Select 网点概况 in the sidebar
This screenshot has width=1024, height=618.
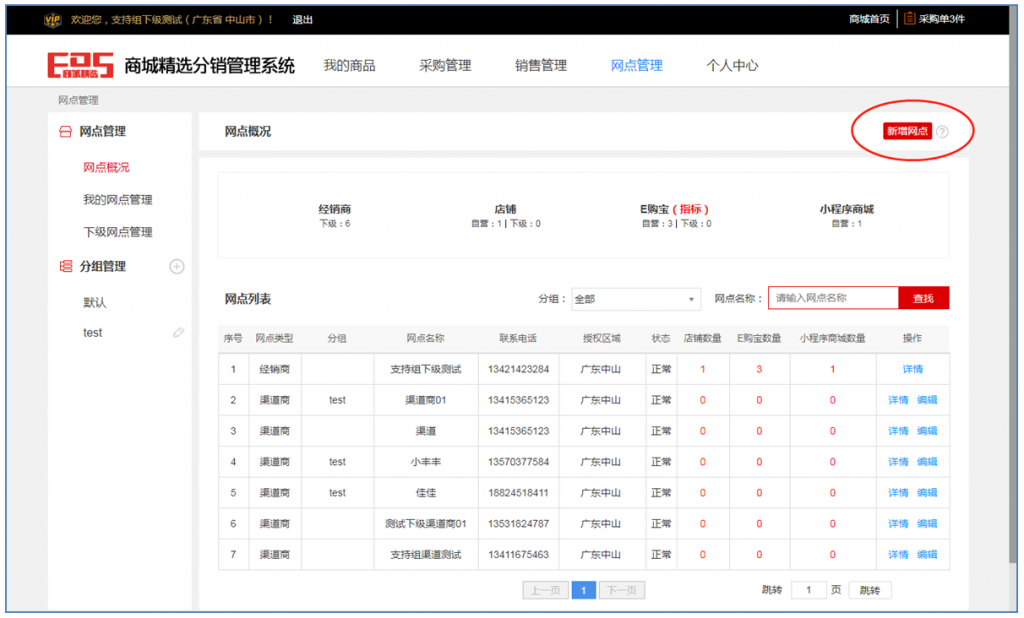tap(106, 167)
